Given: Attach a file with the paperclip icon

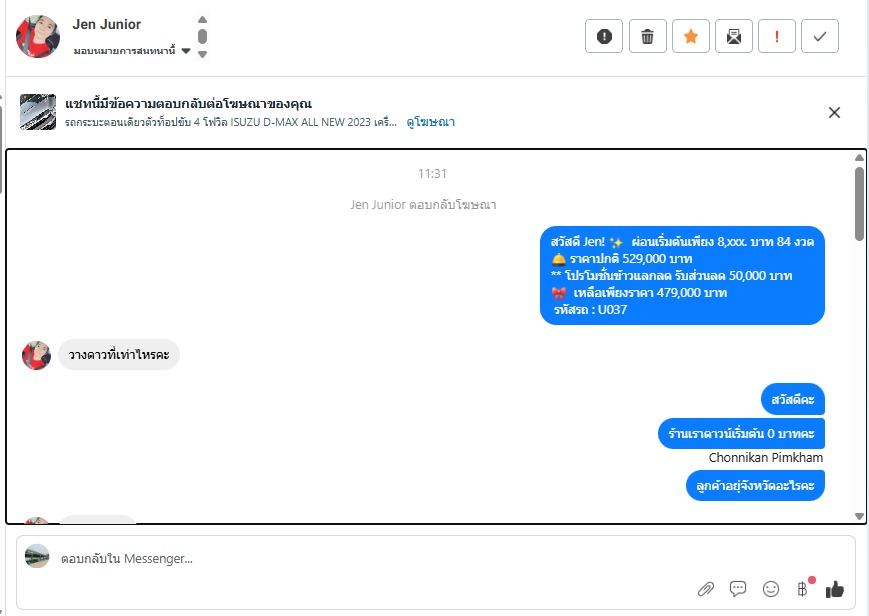Looking at the screenshot, I should 706,589.
